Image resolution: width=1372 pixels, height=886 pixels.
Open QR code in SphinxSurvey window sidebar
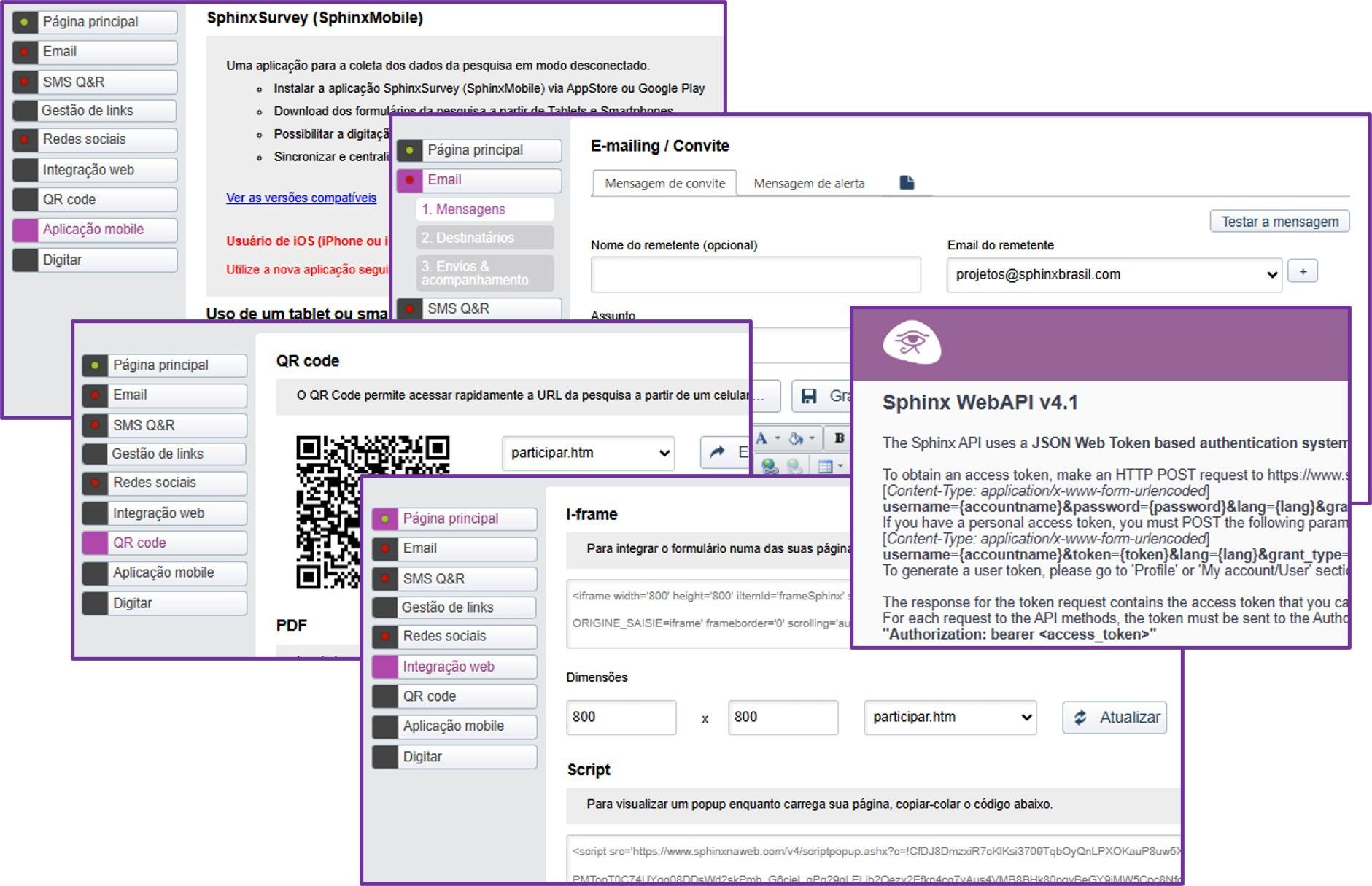click(x=95, y=200)
